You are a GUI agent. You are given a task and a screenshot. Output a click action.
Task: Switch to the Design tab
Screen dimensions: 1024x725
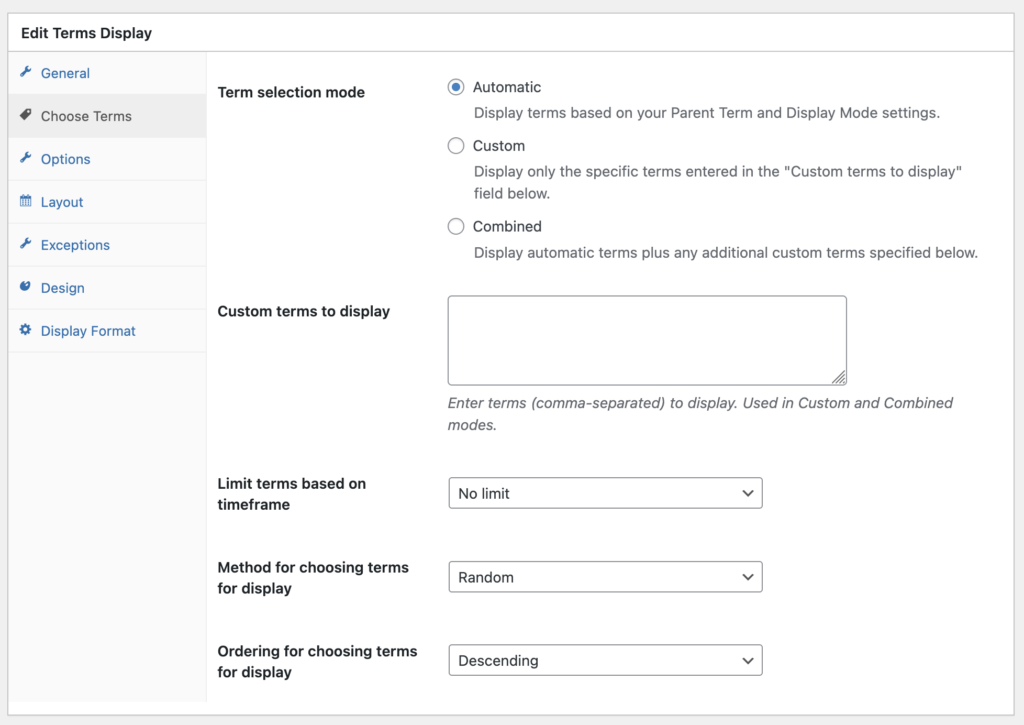(65, 288)
